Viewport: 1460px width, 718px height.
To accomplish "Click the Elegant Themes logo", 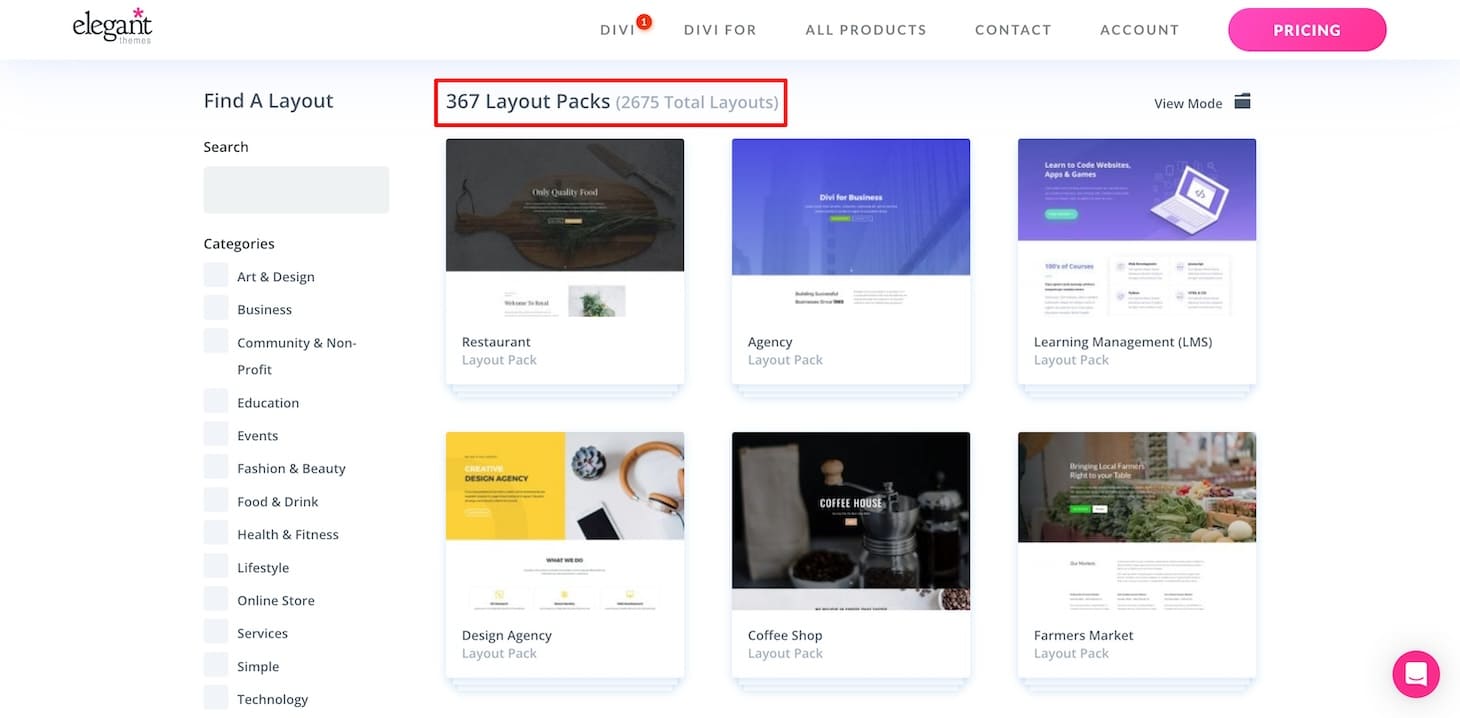I will (112, 28).
